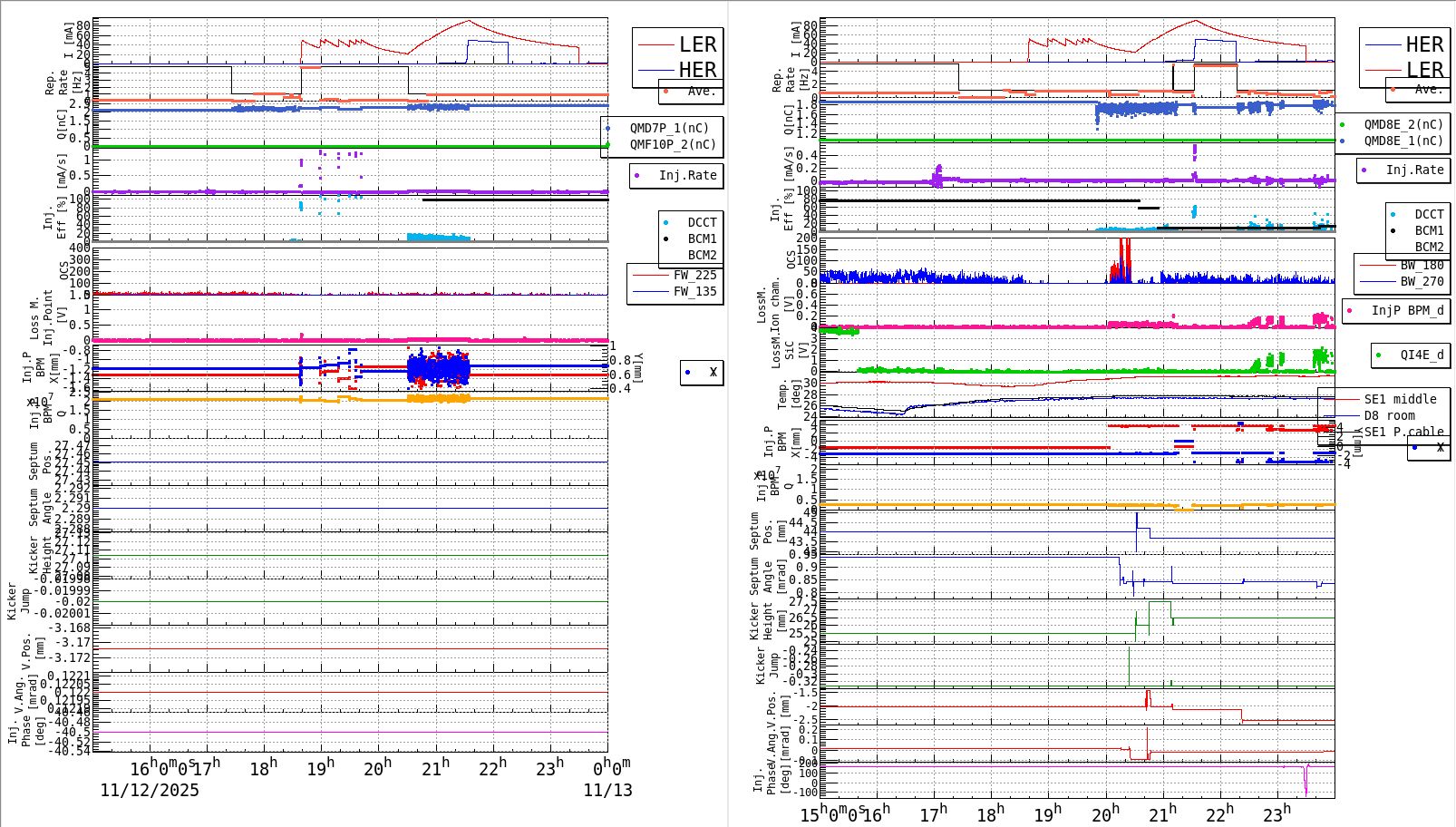This screenshot has height=827, width=1456.
Task: Click the 19h time tick in the right plot
Action: (1047, 812)
